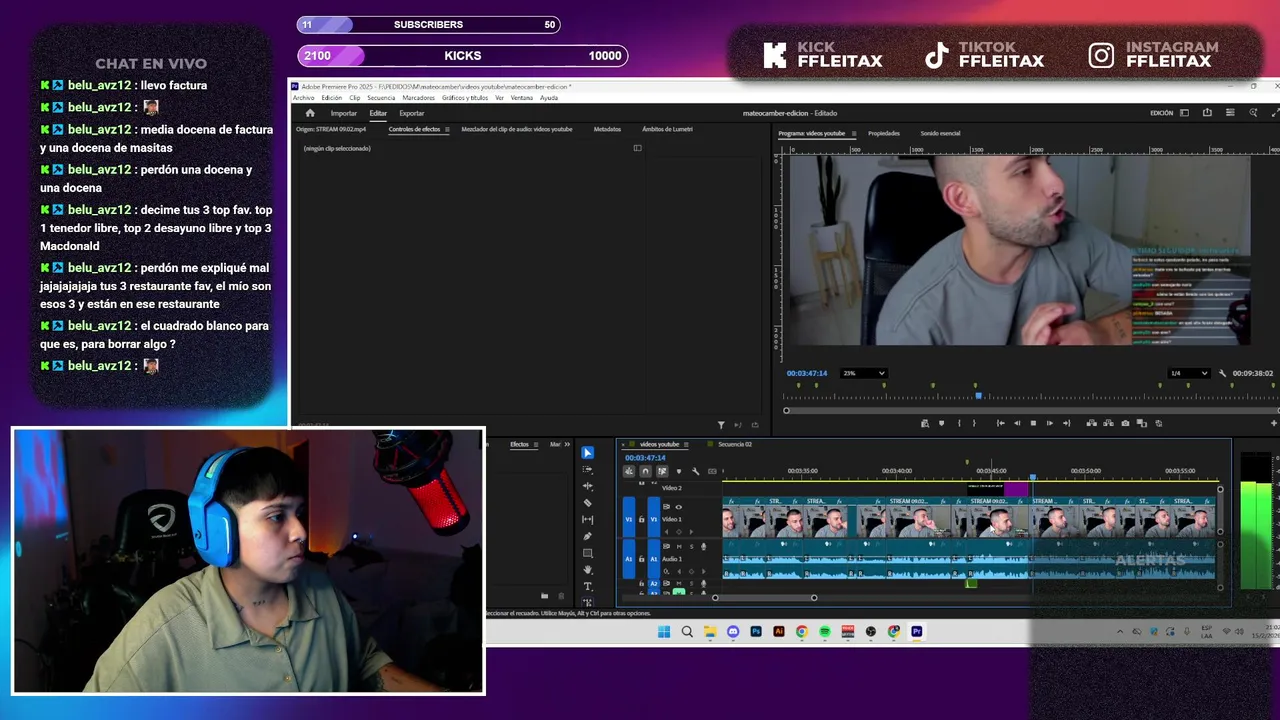Open the Marcadores menu
This screenshot has width=1280, height=720.
click(419, 98)
